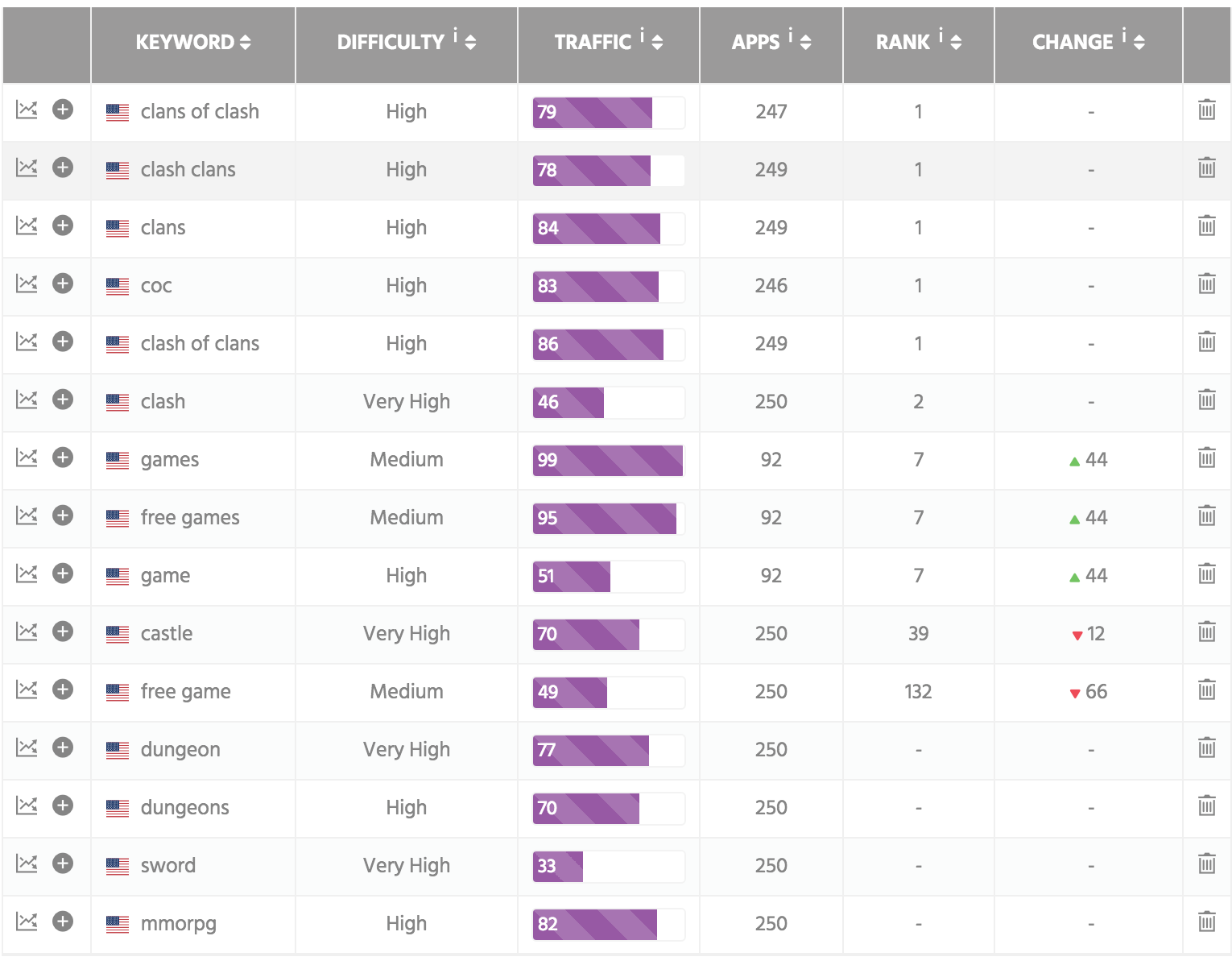Click the US flag beside dungeon
This screenshot has width=1232, height=965.
tap(118, 750)
